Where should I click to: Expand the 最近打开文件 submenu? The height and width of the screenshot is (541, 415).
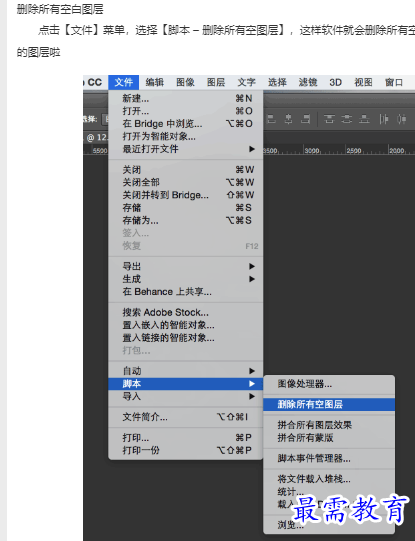[x=186, y=149]
